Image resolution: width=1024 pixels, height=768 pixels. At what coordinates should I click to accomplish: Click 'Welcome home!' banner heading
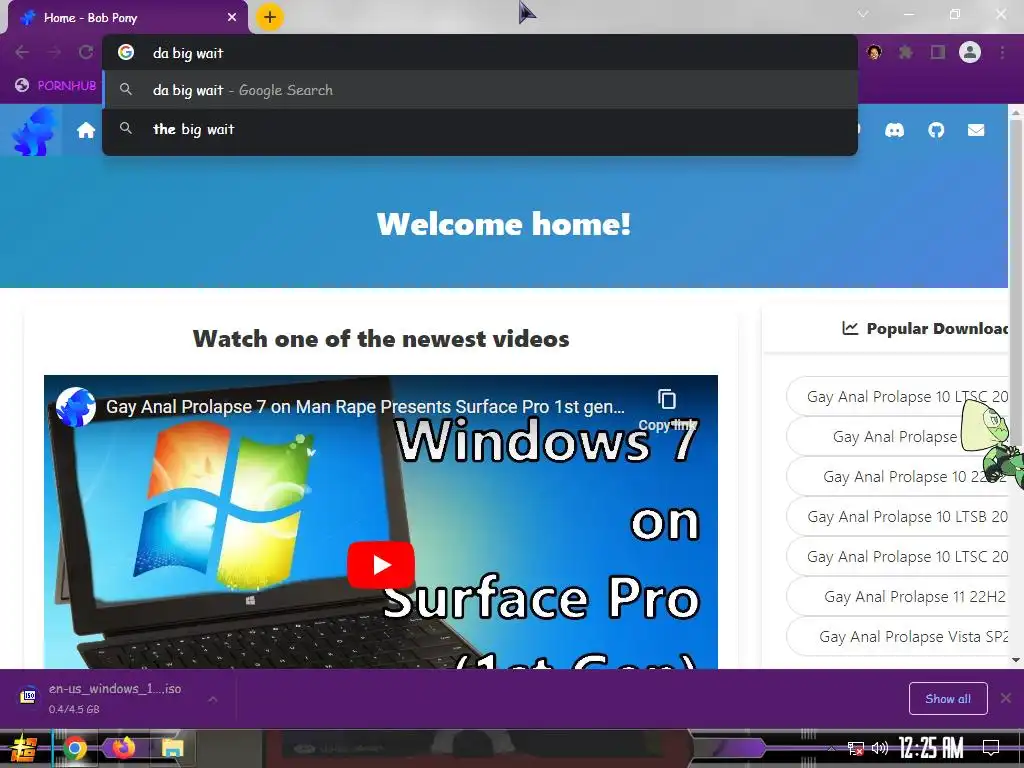[504, 224]
